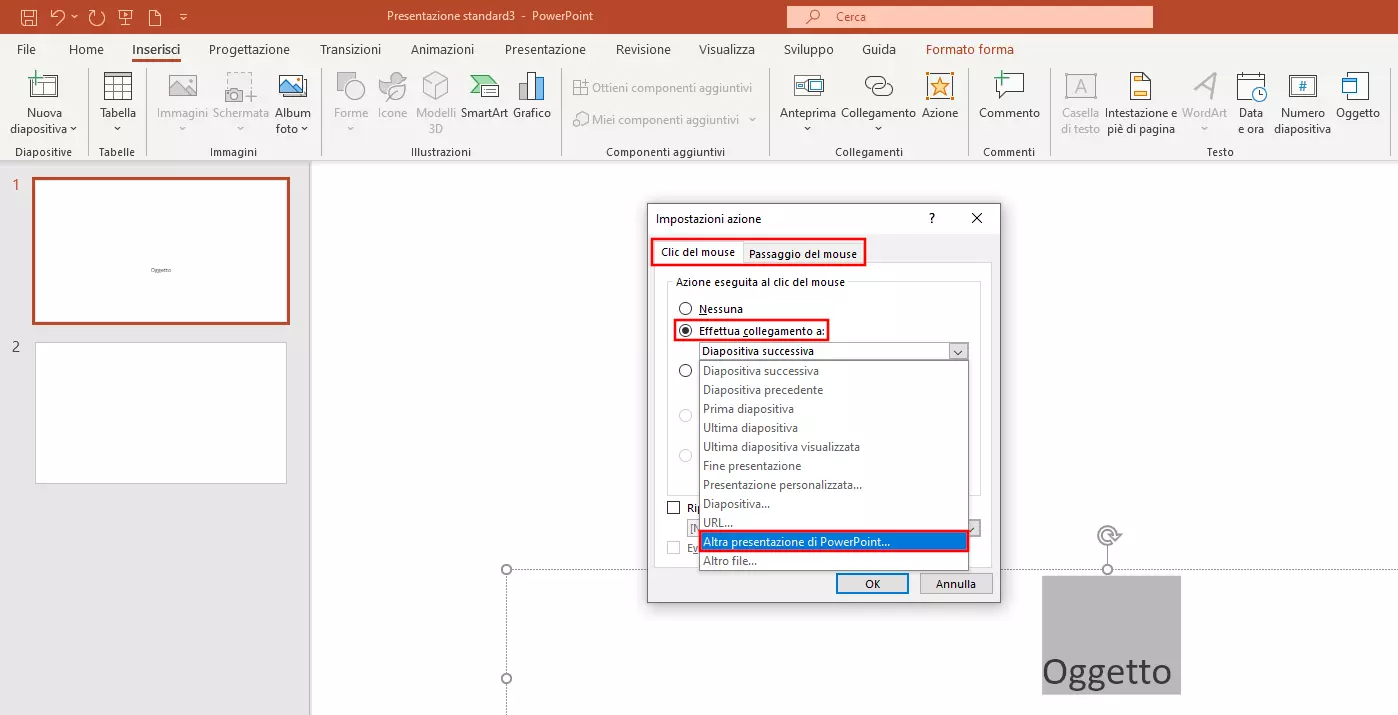Insert a chart with Grafico icon
Viewport: 1398px width, 715px height.
pyautogui.click(x=532, y=87)
